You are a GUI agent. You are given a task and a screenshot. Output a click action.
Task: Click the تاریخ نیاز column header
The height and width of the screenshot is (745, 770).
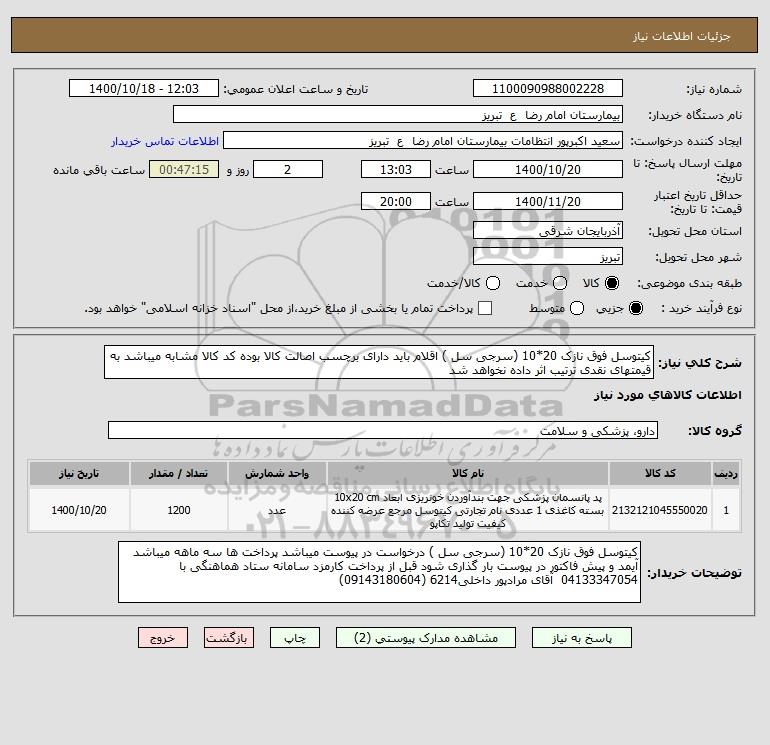[79, 473]
